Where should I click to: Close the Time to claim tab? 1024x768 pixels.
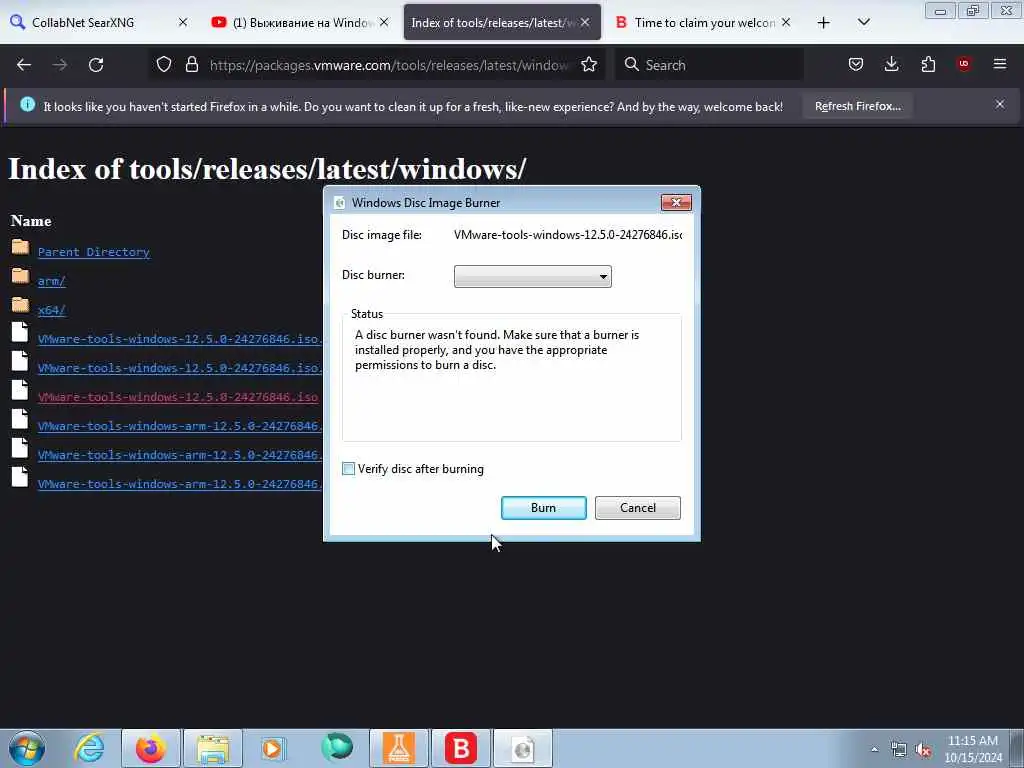[x=786, y=22]
